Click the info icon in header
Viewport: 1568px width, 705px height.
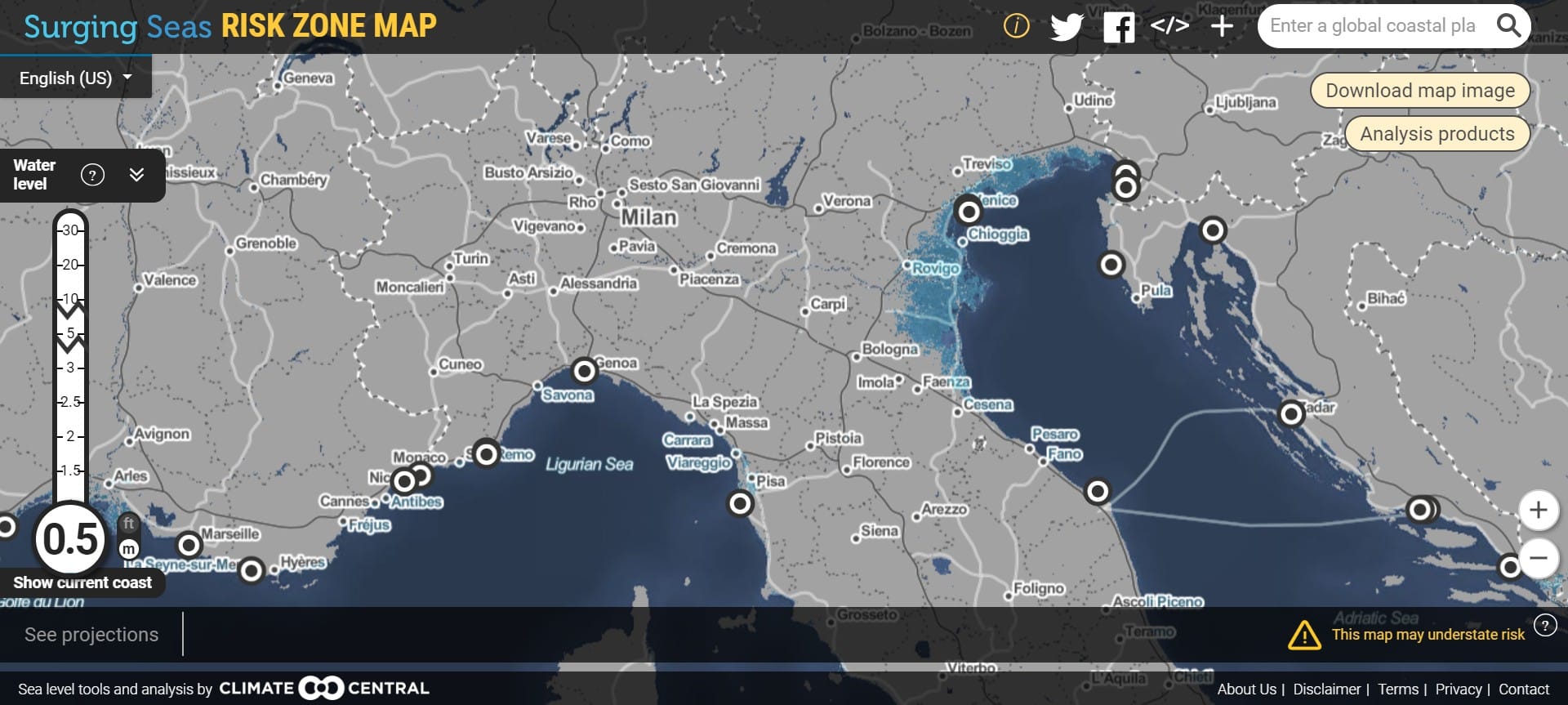(1016, 26)
